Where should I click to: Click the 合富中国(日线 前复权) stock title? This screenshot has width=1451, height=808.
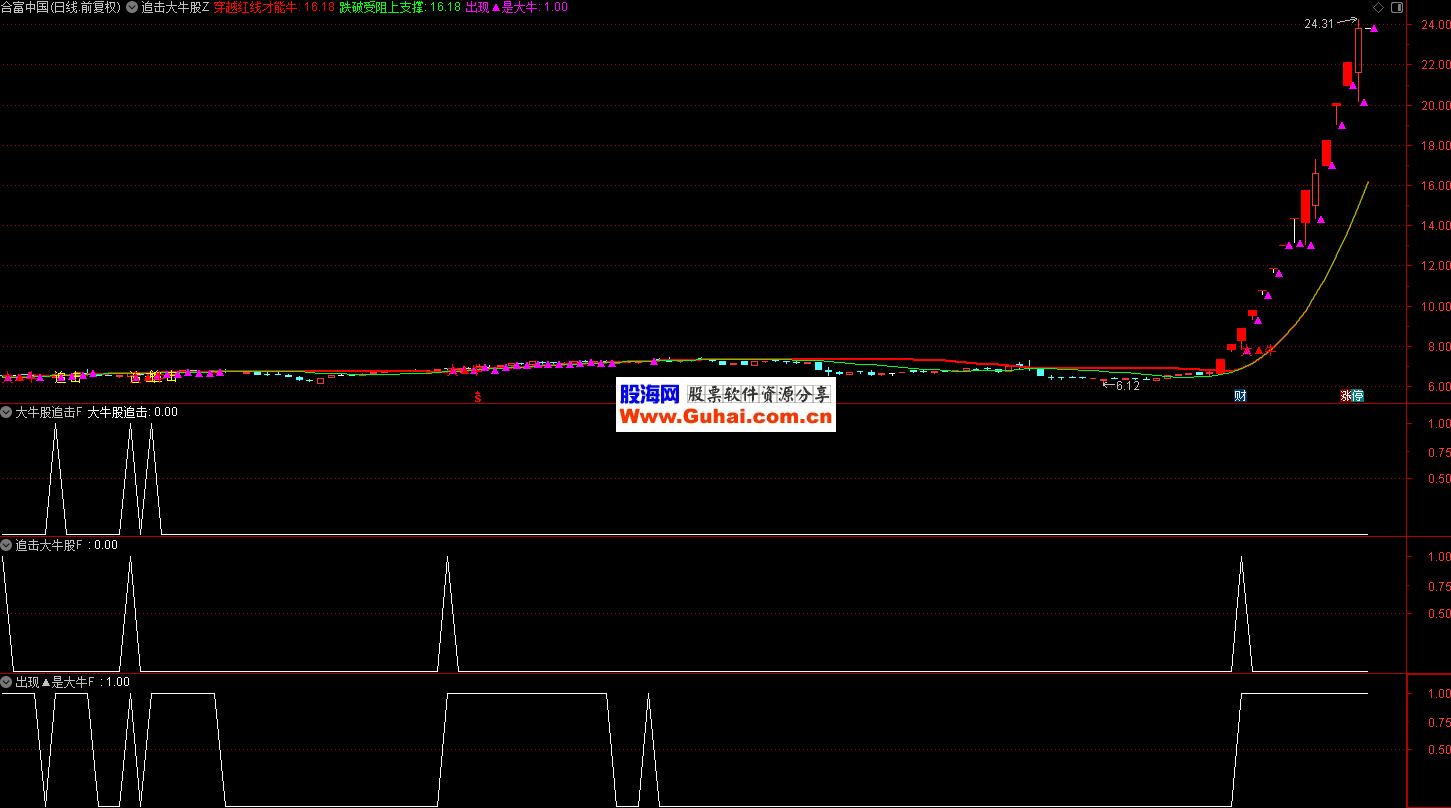[x=60, y=7]
